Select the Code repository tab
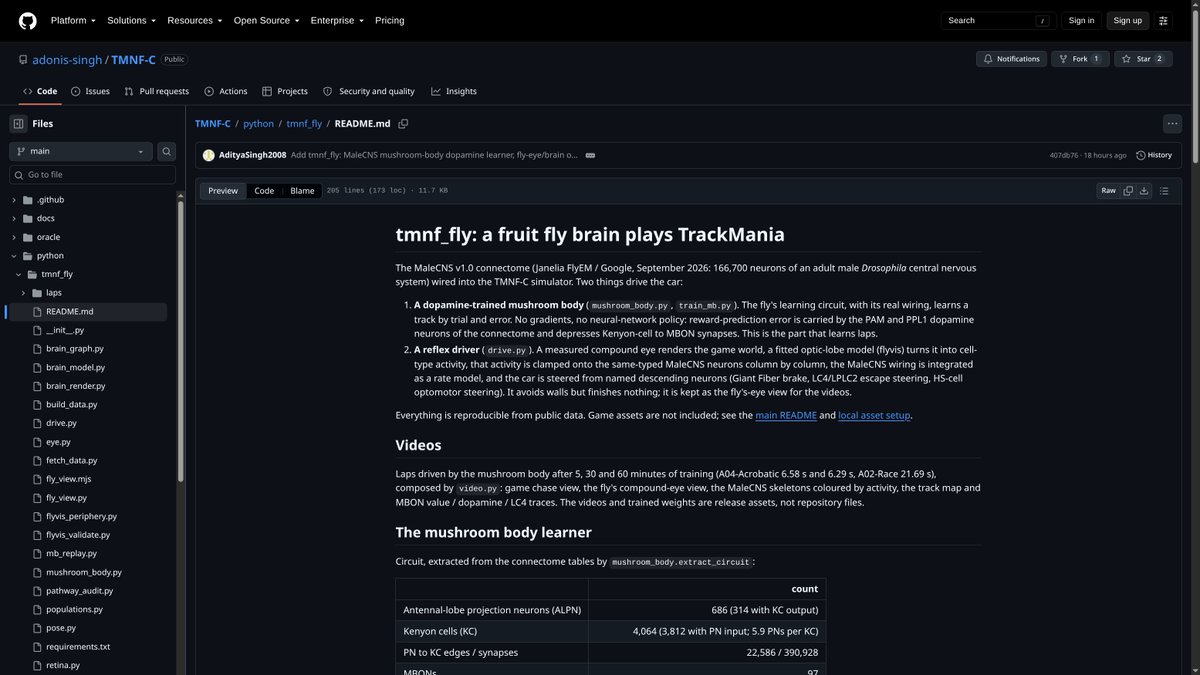The image size is (1200, 675). tap(39, 91)
